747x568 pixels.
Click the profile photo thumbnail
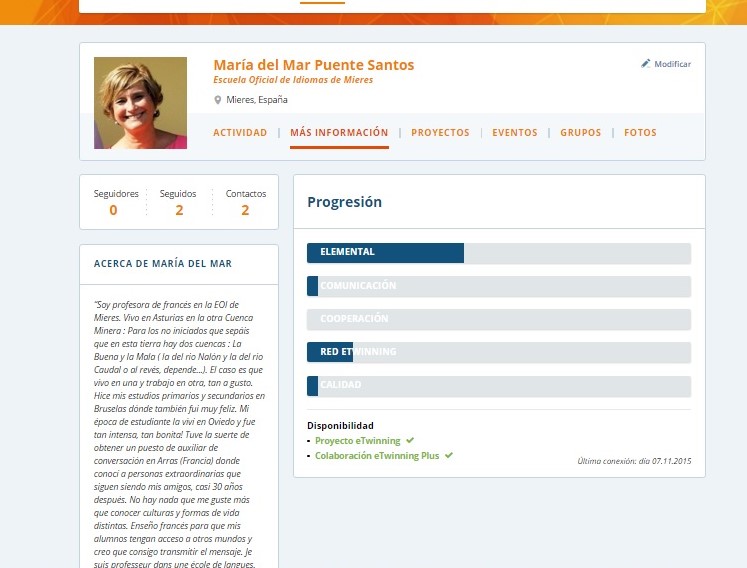coord(140,103)
